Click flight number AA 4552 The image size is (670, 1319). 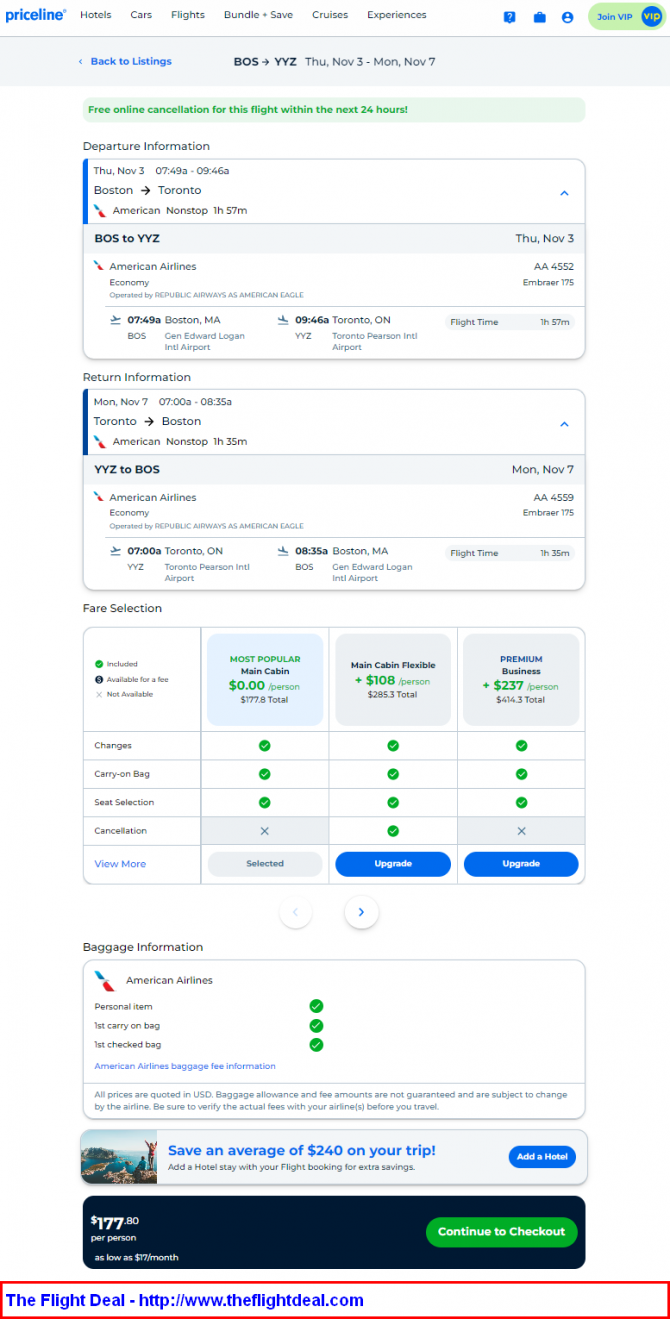coord(553,266)
